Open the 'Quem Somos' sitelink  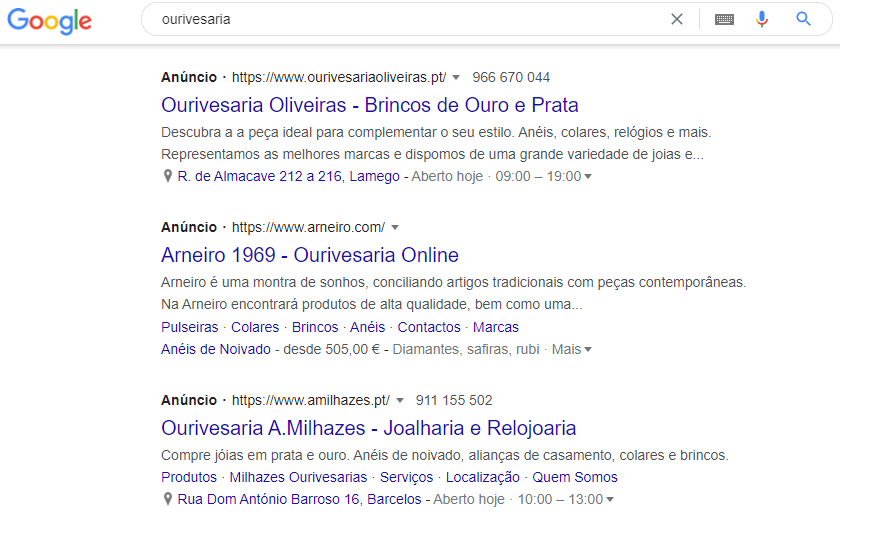pos(575,477)
